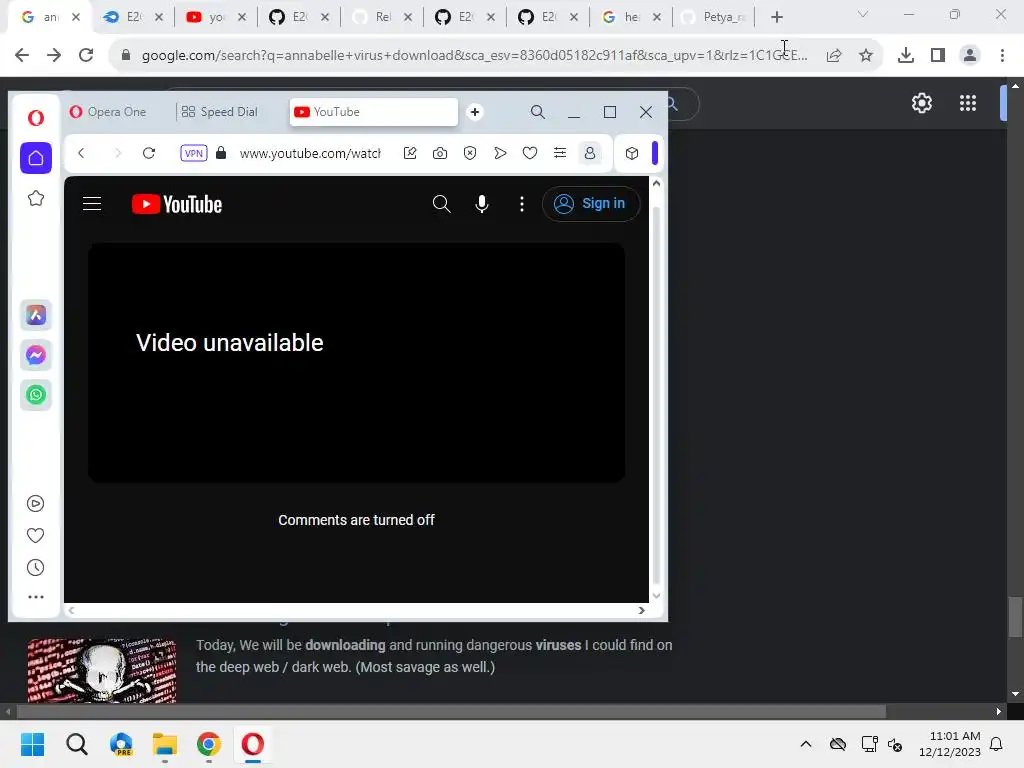1024x768 pixels.
Task: Click Opera sidebar home button
Action: [36, 158]
